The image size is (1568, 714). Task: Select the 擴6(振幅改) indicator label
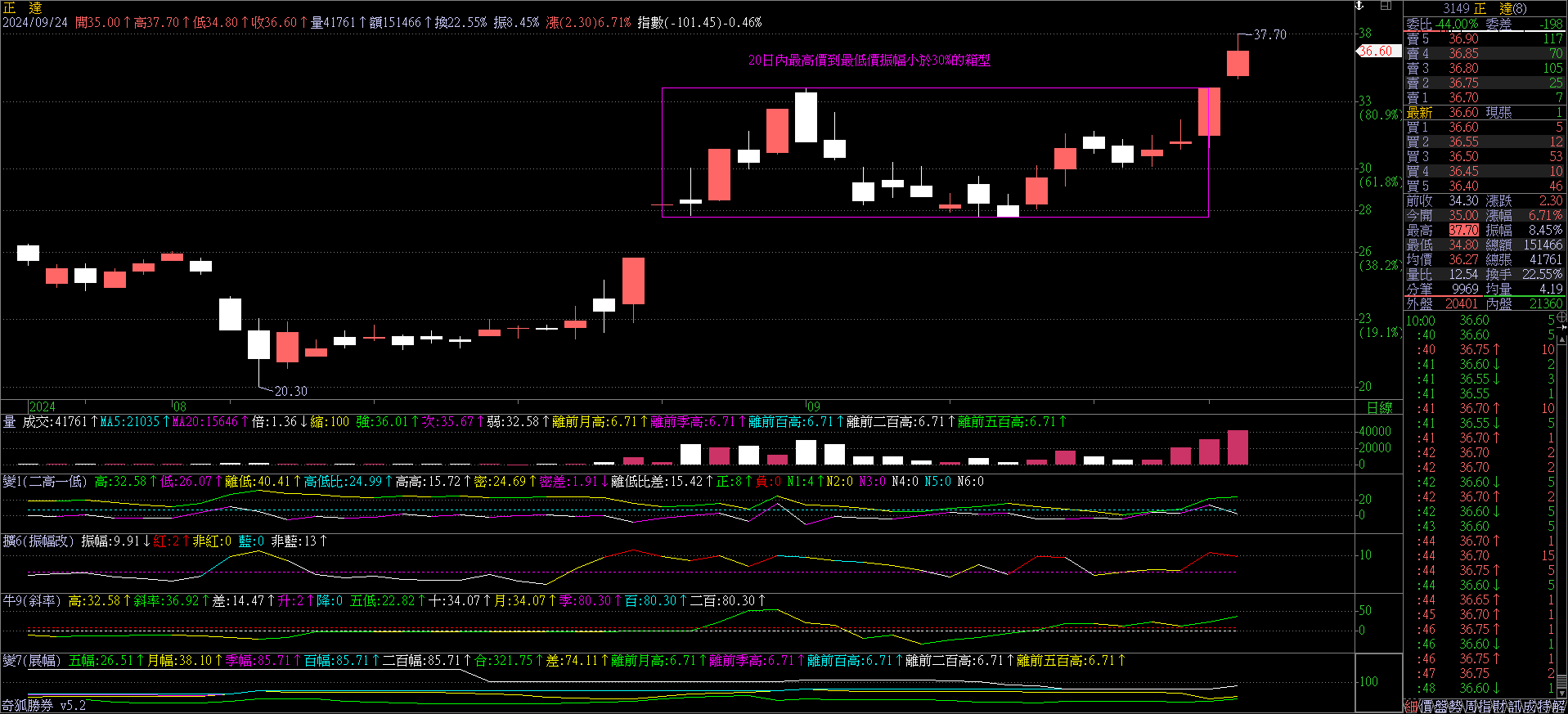[x=38, y=541]
